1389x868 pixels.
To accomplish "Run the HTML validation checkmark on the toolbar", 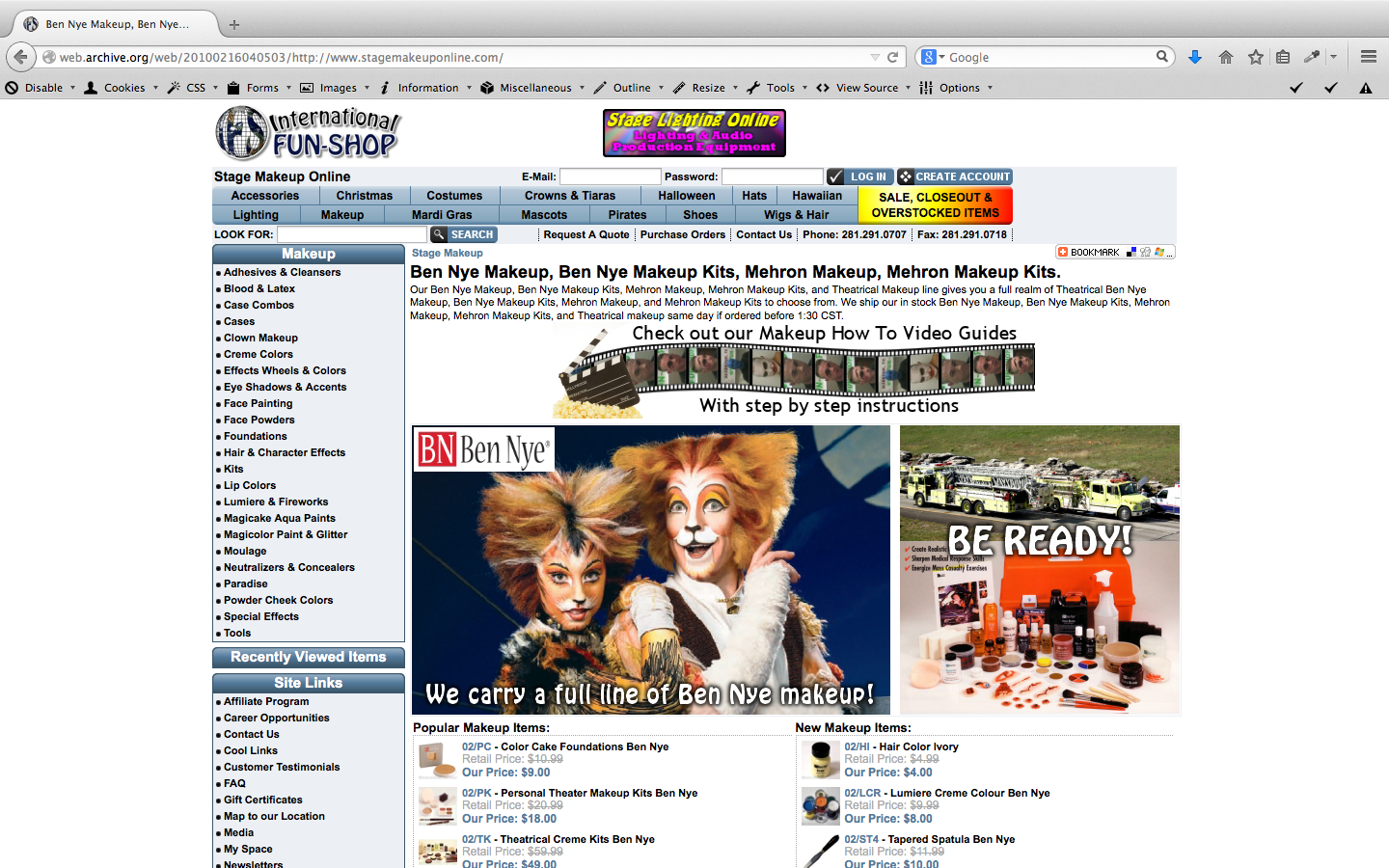I will (1296, 87).
